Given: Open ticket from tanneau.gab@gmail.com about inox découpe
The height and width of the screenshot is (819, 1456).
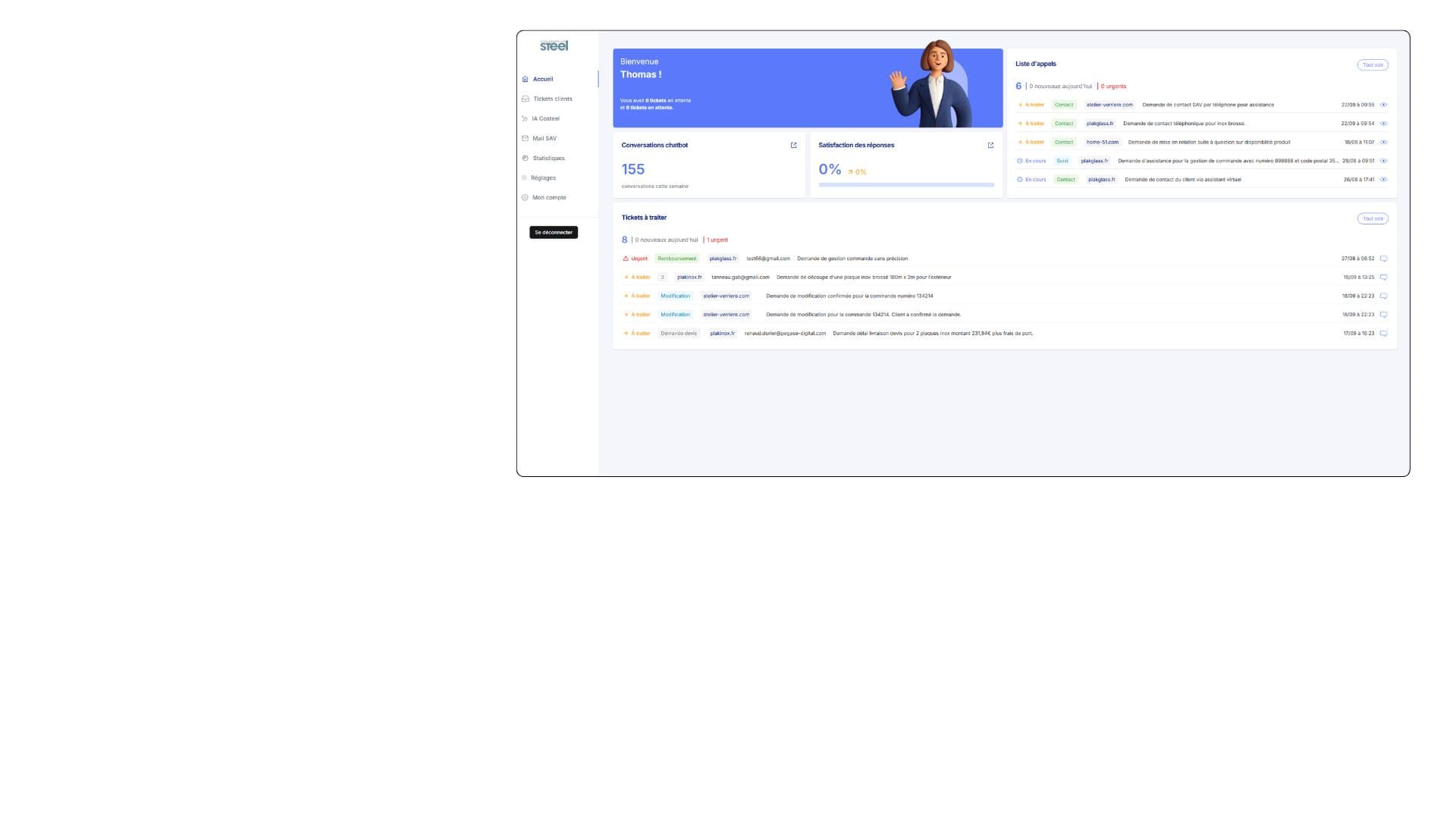Looking at the screenshot, I should [x=863, y=277].
